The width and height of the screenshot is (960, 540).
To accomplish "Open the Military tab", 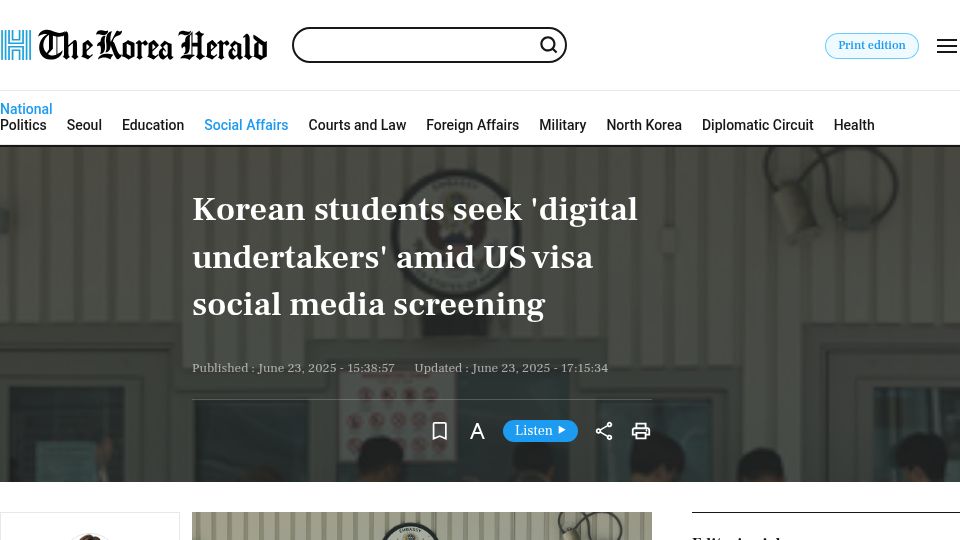I will click(563, 125).
